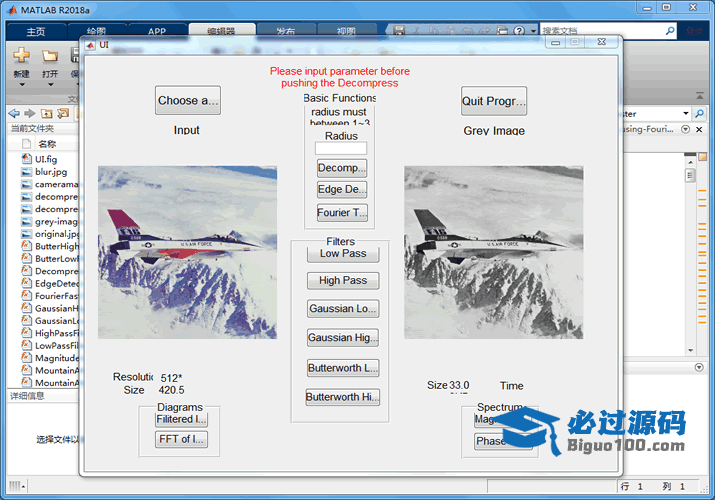The image size is (715, 500).
Task: Click the FFT of I... diagram button
Action: coord(181,439)
